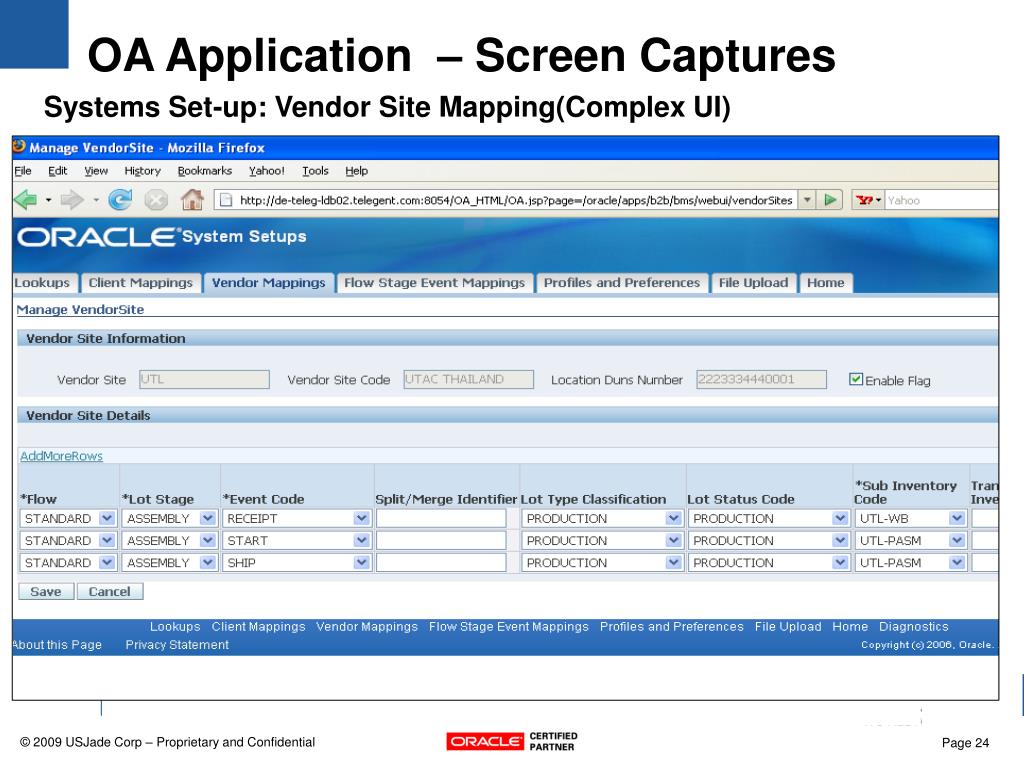Open the URL bar history dropdown
The width and height of the screenshot is (1024, 768).
807,200
